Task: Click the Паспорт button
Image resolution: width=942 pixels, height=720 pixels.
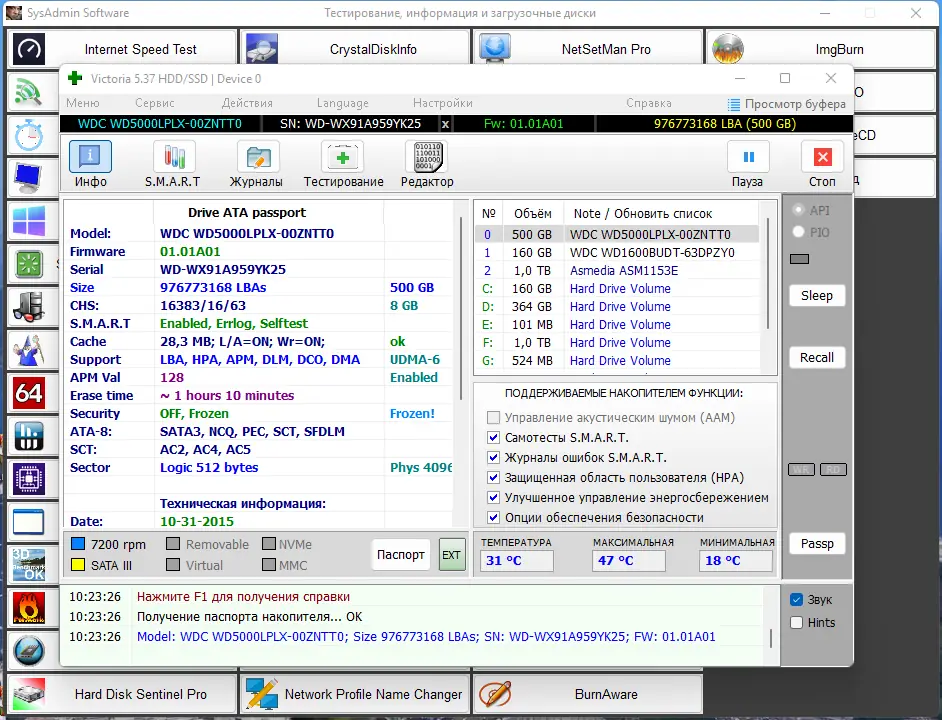Action: [x=401, y=554]
